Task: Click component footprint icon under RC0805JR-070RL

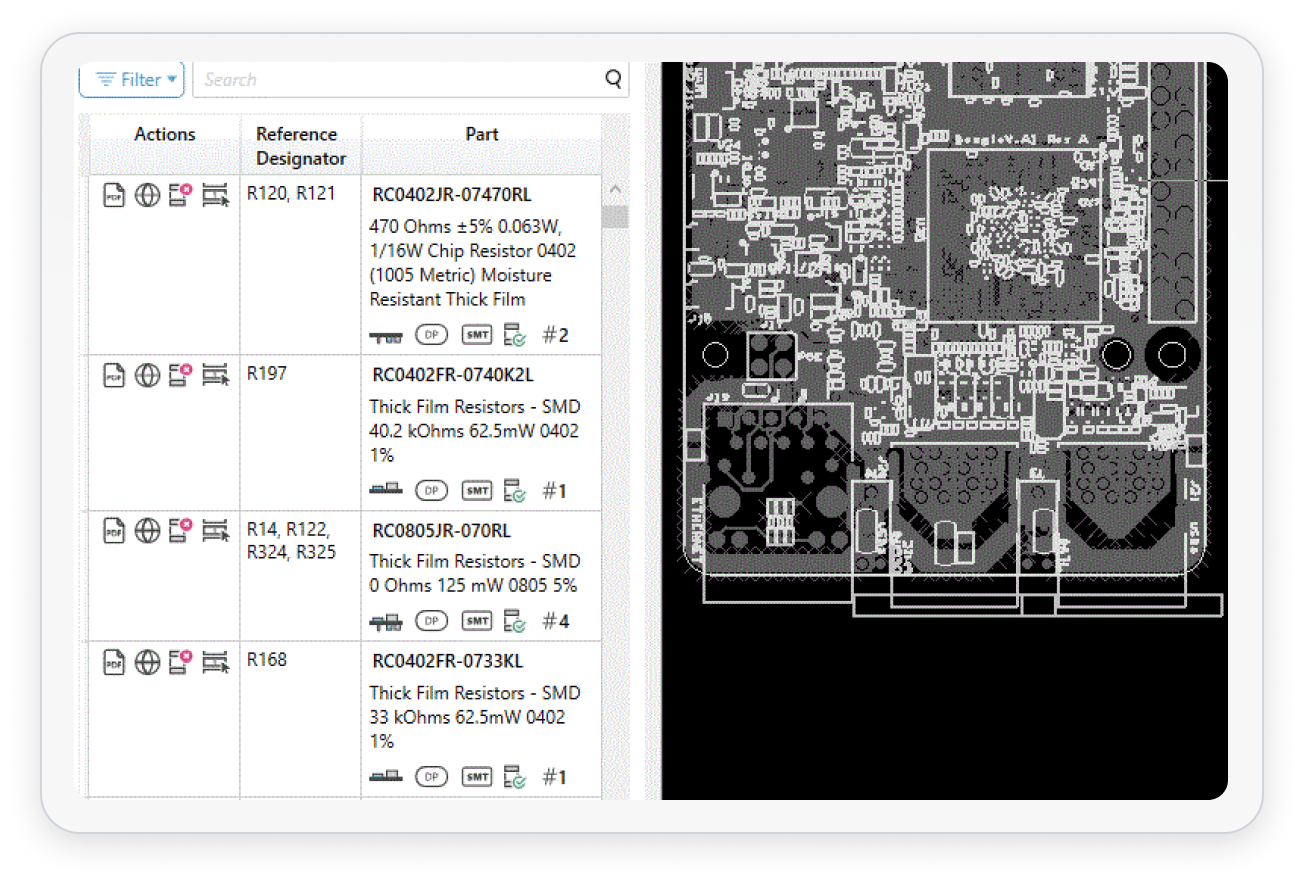Action: pyautogui.click(x=386, y=622)
